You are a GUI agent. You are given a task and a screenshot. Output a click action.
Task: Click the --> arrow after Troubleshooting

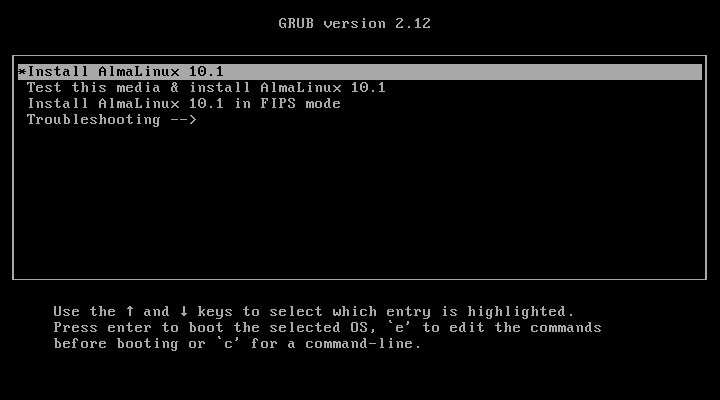point(183,120)
